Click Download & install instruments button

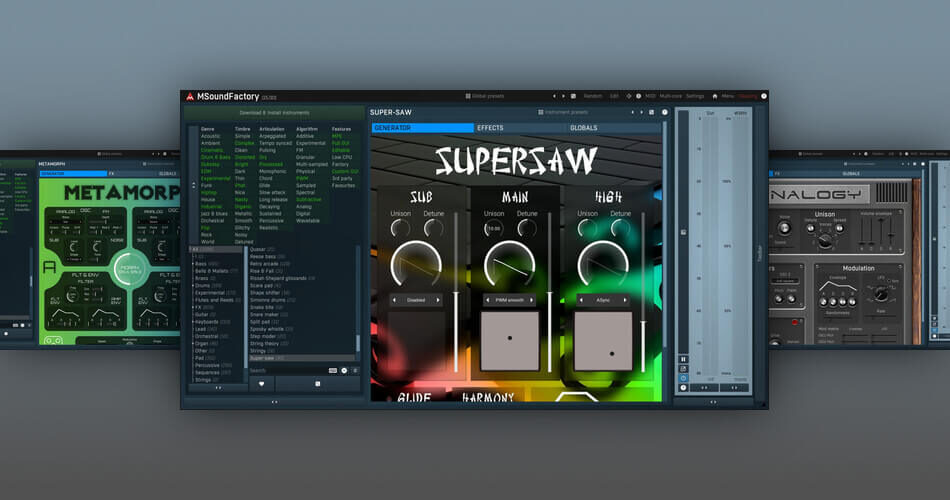[x=275, y=113]
